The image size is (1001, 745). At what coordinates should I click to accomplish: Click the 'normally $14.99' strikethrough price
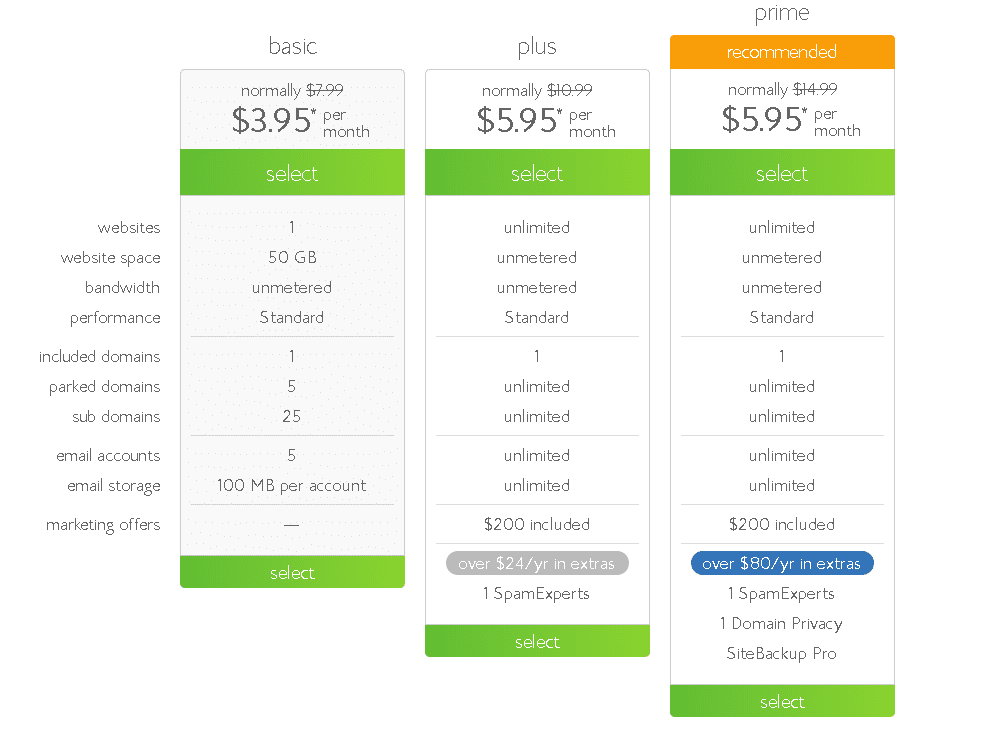[782, 89]
